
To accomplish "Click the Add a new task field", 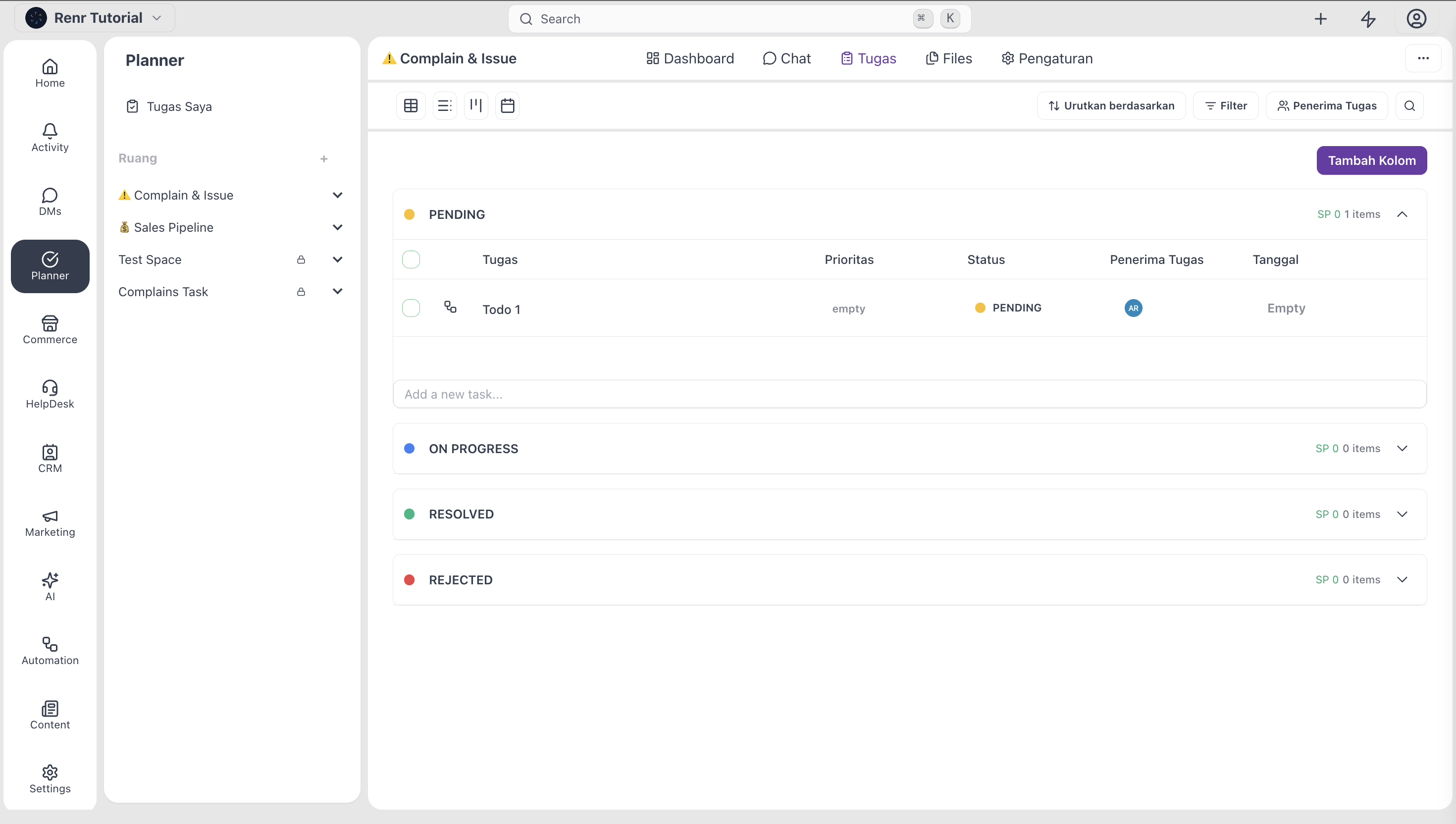I will click(x=910, y=394).
